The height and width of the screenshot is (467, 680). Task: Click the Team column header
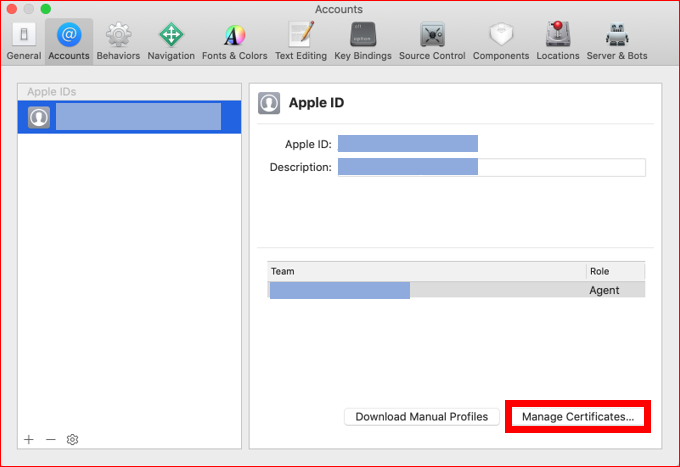[427, 271]
